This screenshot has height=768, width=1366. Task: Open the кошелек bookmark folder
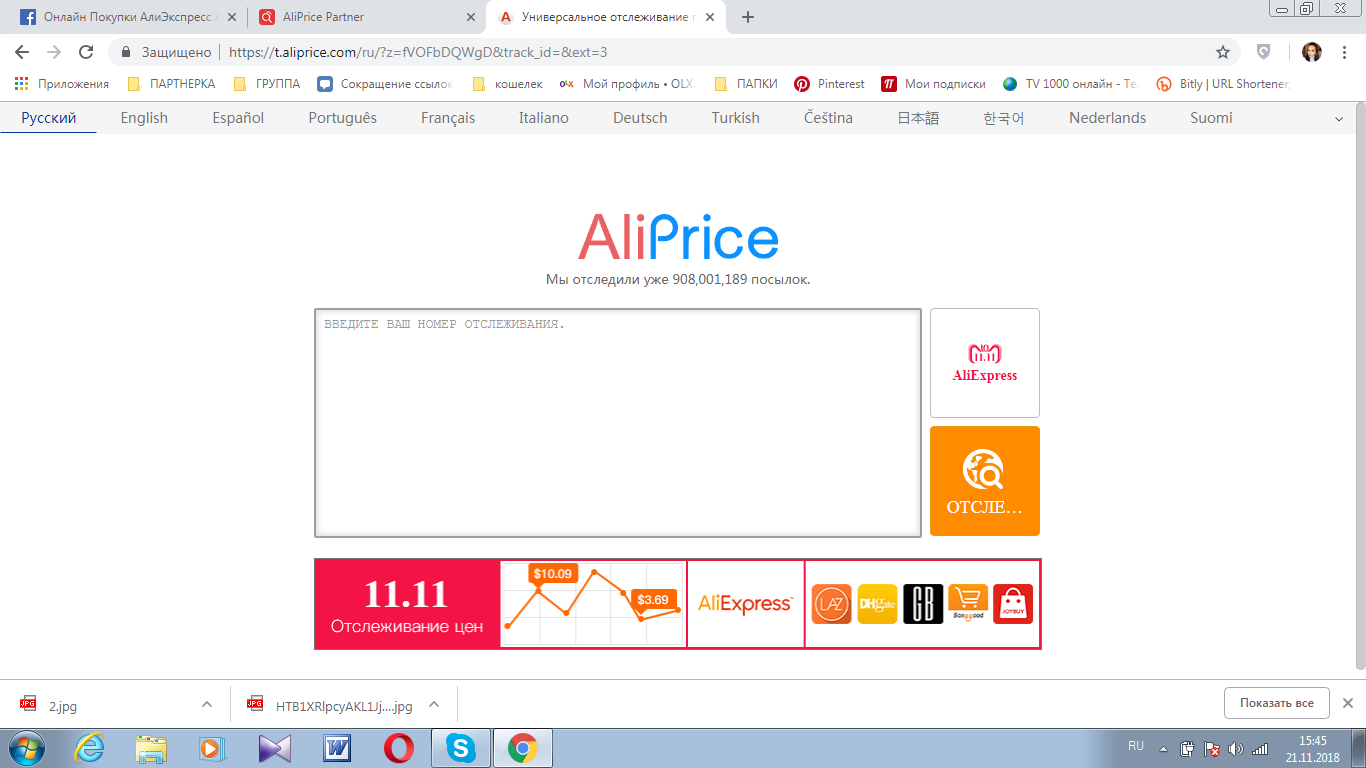(x=507, y=84)
